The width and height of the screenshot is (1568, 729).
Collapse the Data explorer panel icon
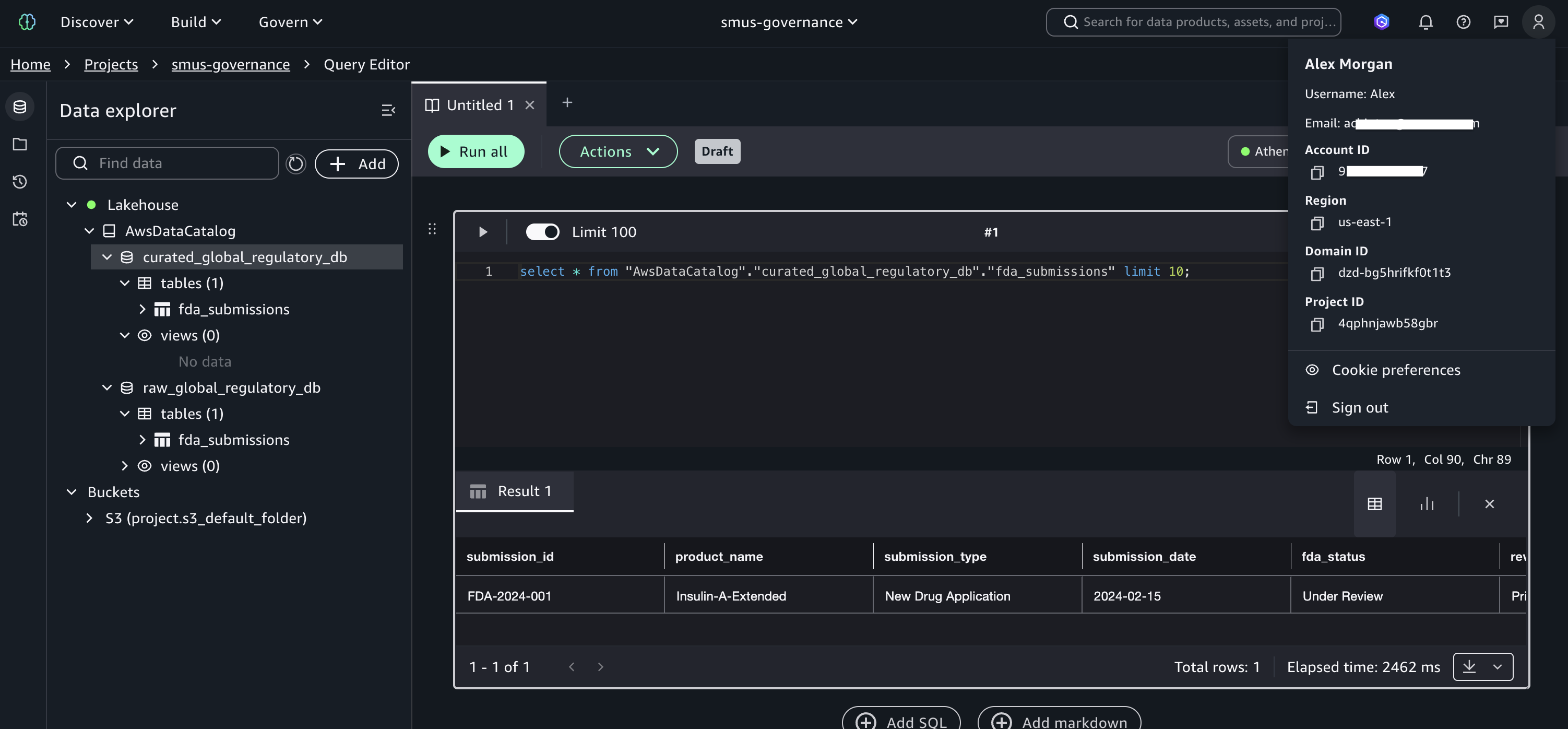[x=388, y=110]
